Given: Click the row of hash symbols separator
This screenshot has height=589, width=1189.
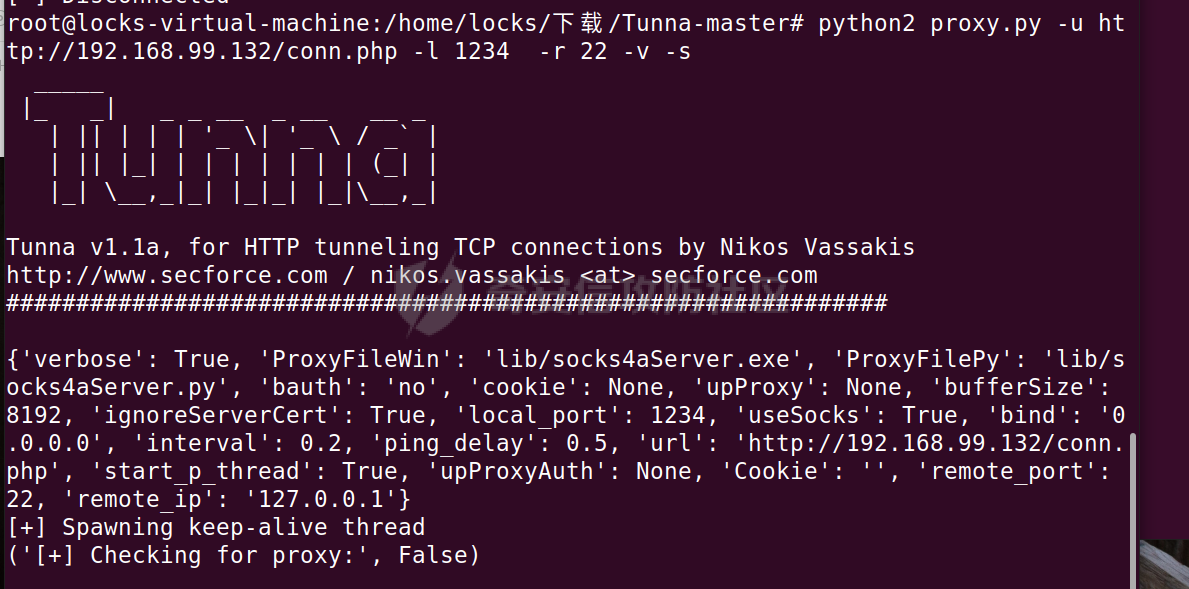Looking at the screenshot, I should click(447, 303).
